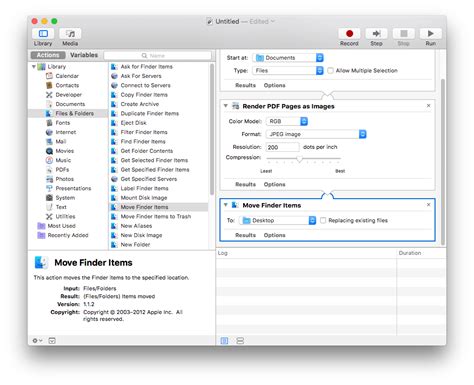Choose the Fonts category icon

point(49,123)
